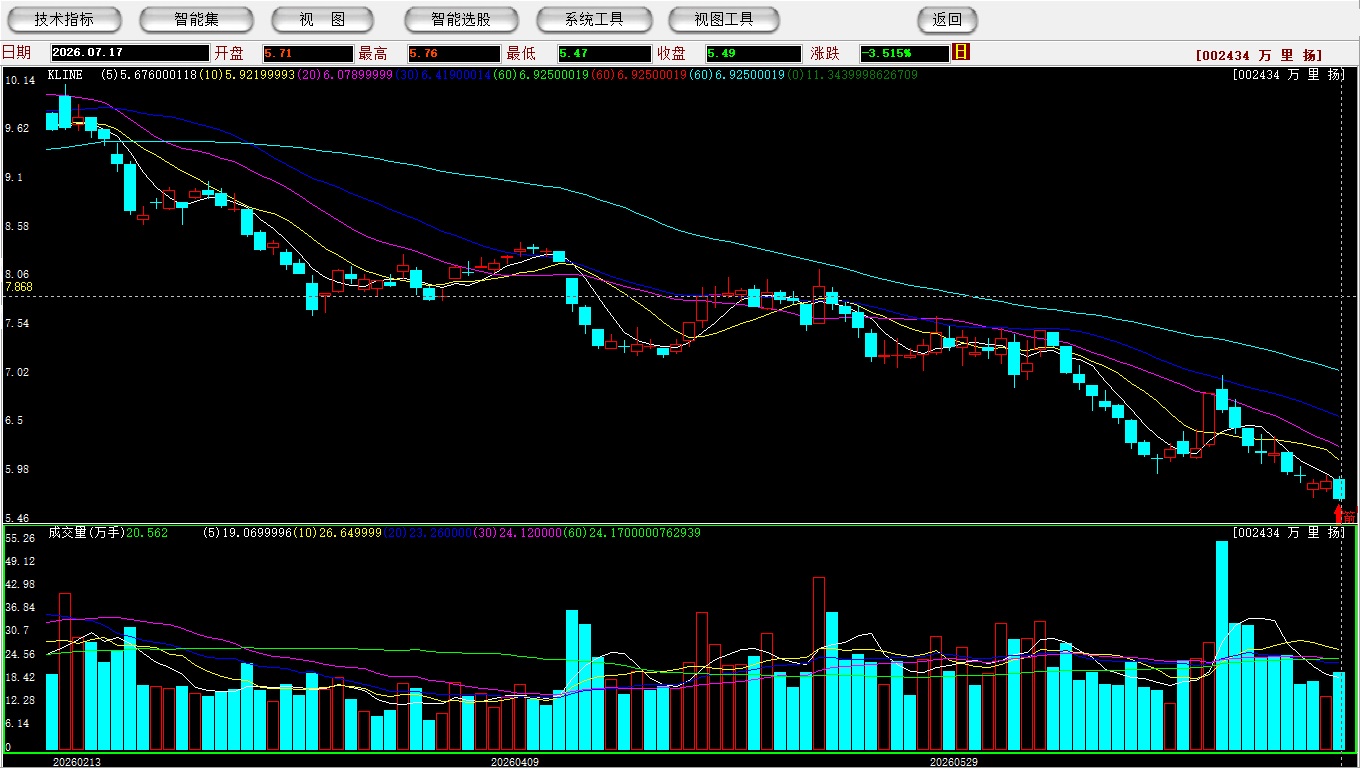Click the 10.14 price axis label
The image size is (1360, 768).
click(x=19, y=80)
